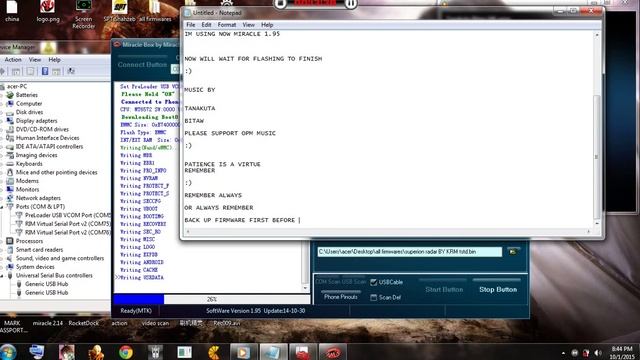Screen dimensions: 640x360
Task: Show hidden tray icons arrow
Action: 563,353
